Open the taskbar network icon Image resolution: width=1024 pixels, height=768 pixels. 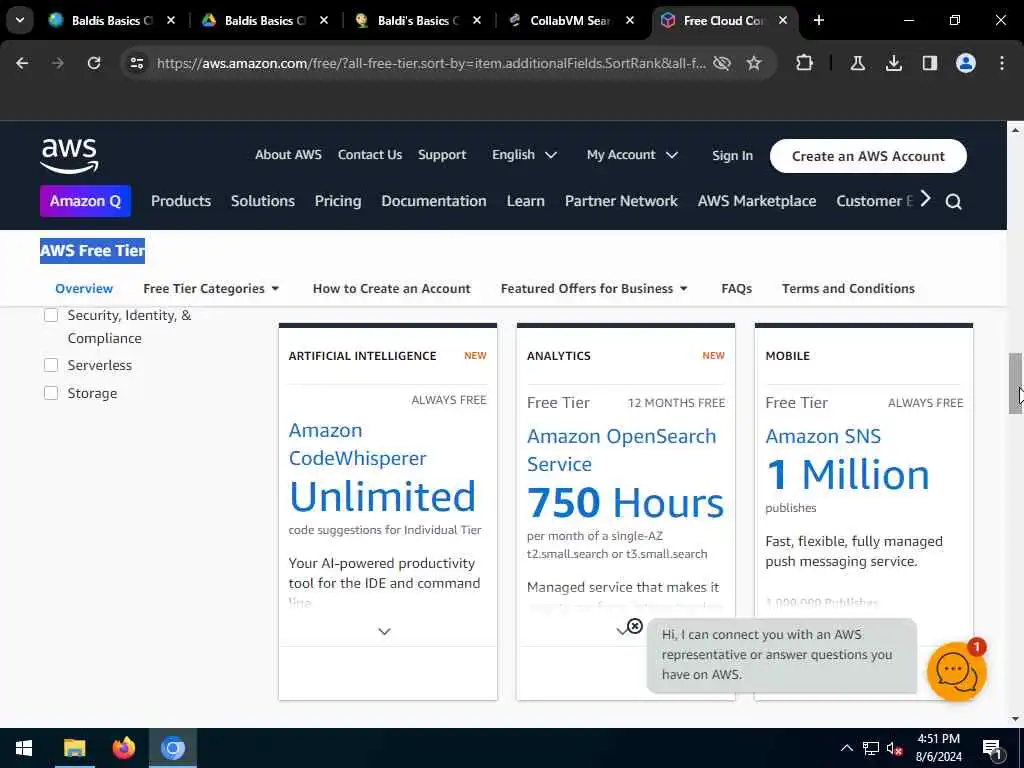click(x=871, y=749)
